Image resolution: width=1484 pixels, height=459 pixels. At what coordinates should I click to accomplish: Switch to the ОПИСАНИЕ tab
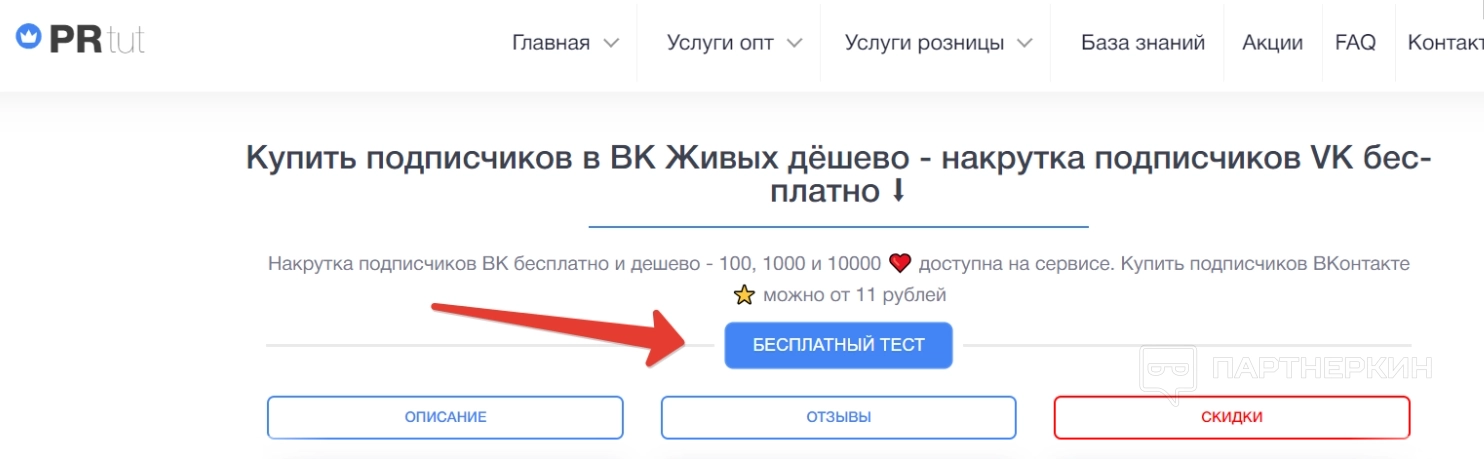click(445, 417)
